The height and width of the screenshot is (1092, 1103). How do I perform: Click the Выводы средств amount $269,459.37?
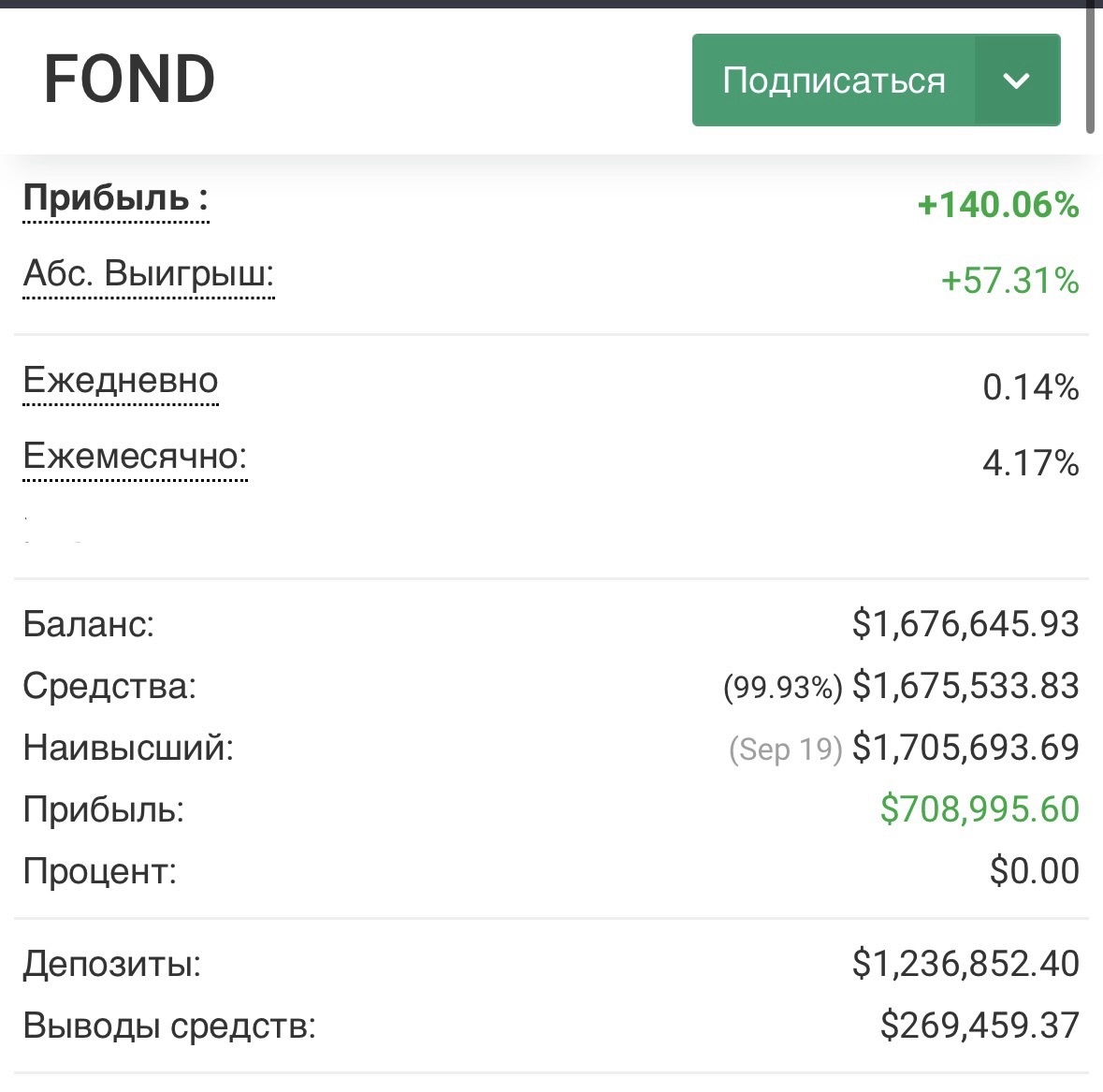click(980, 1026)
